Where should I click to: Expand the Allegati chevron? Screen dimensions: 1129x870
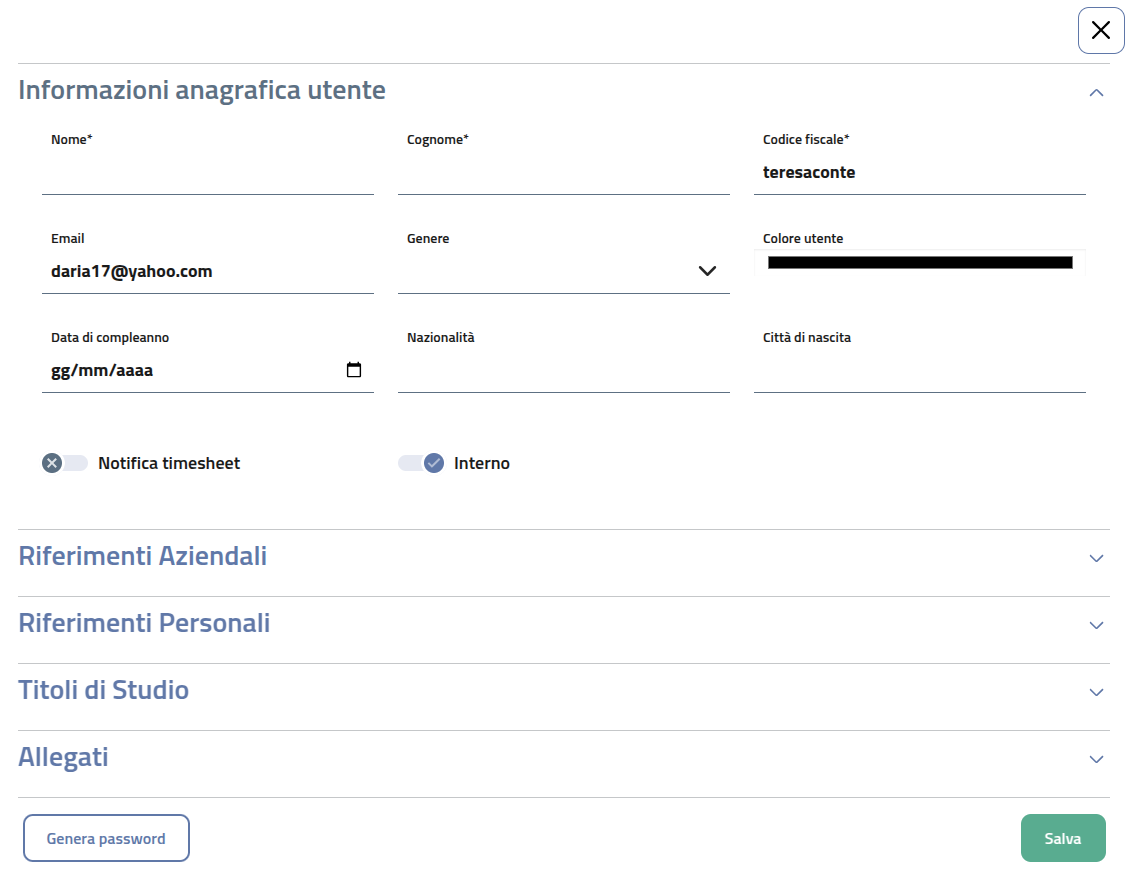point(1096,759)
